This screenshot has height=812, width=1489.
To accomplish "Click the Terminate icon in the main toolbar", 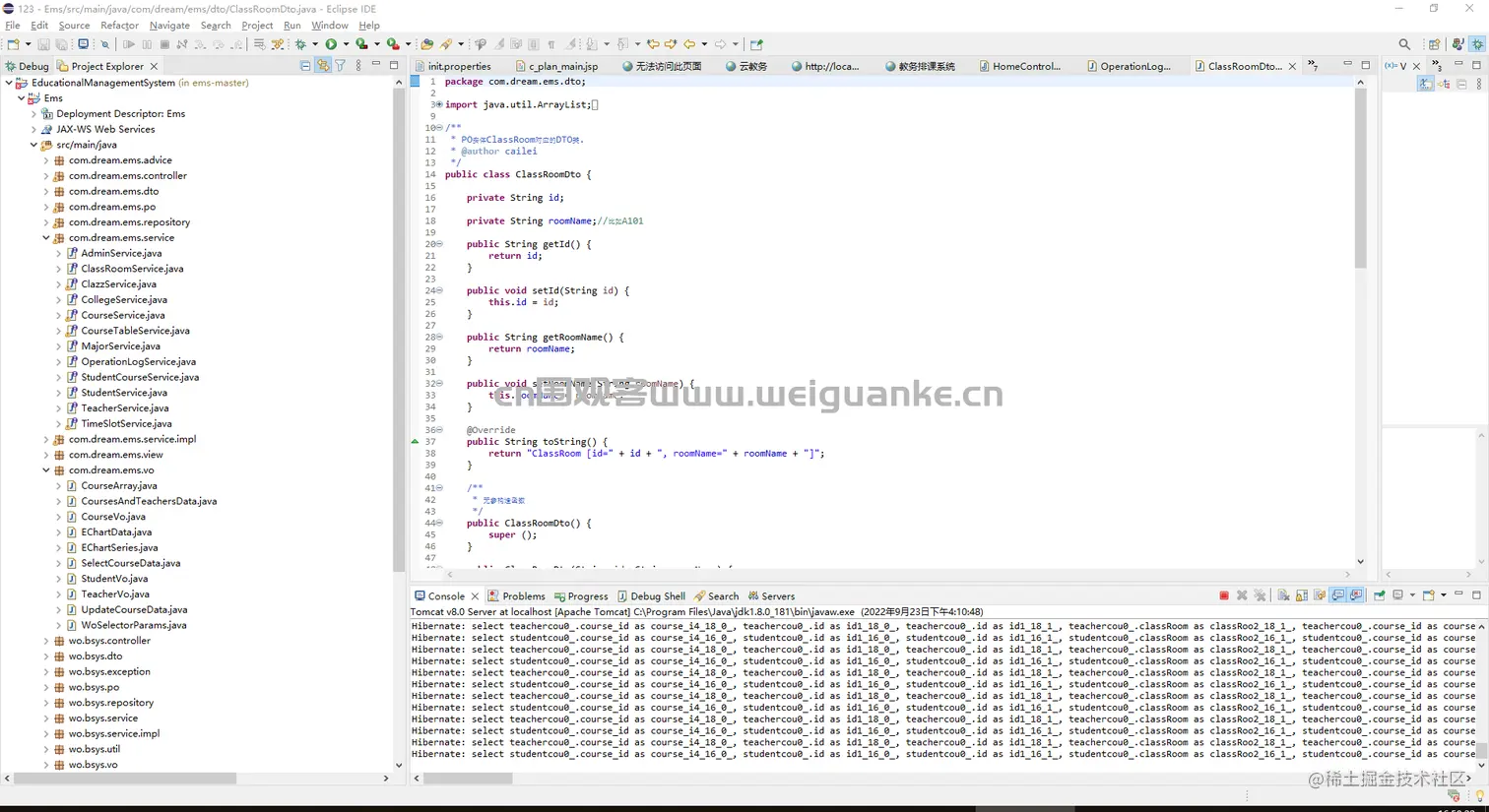I will coord(164,44).
